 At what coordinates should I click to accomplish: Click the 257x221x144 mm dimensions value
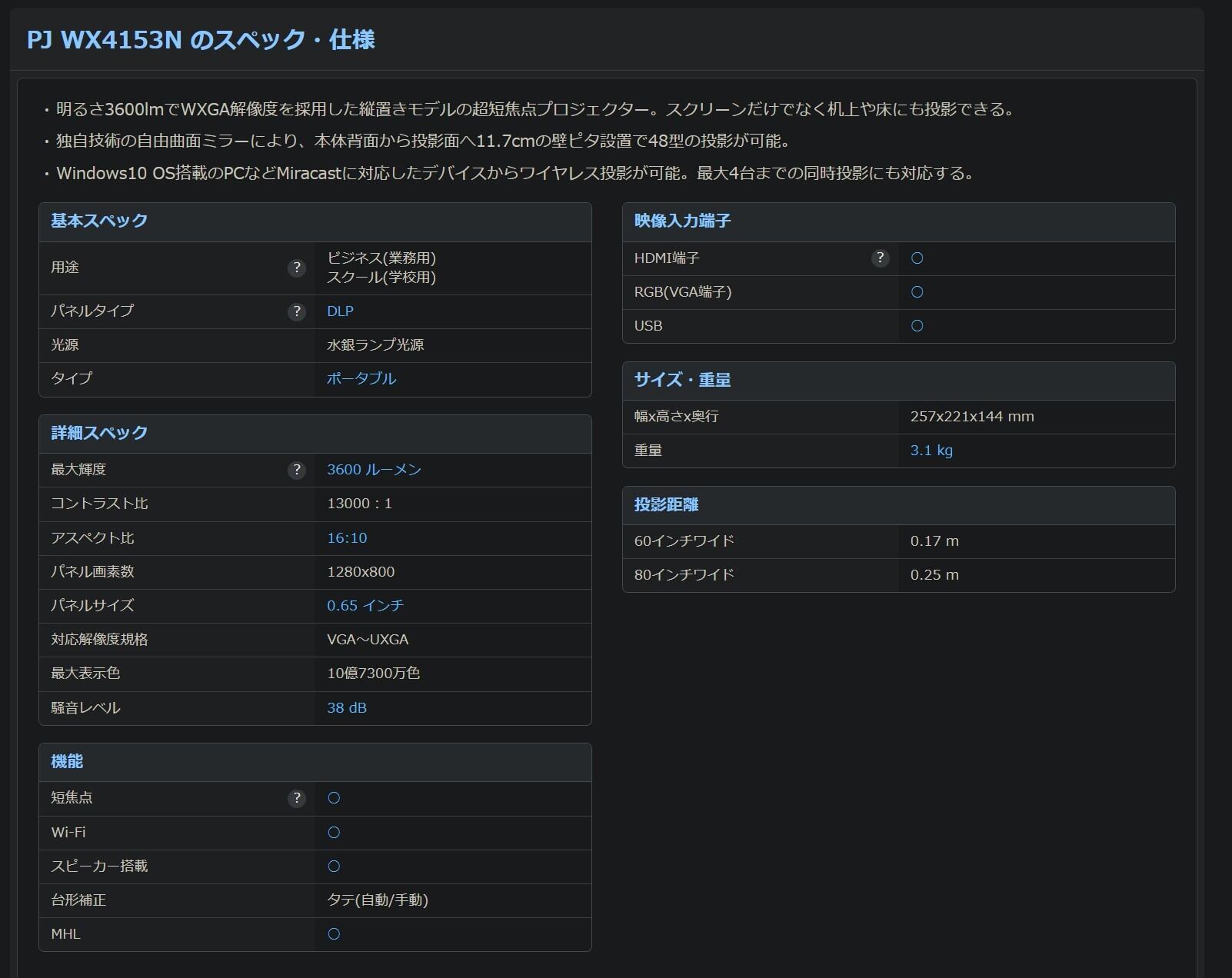click(x=972, y=417)
